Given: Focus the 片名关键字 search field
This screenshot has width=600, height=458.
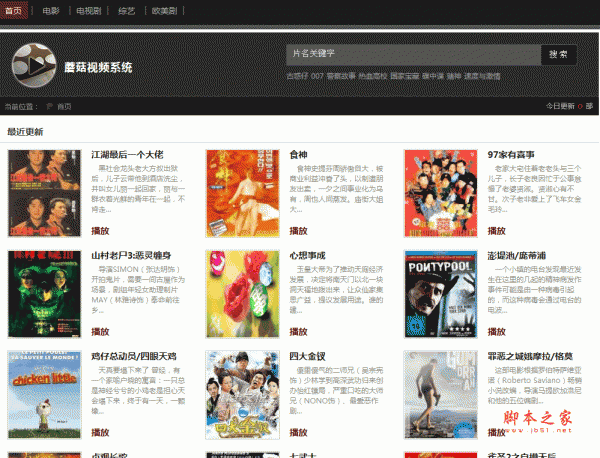Looking at the screenshot, I should (x=413, y=54).
